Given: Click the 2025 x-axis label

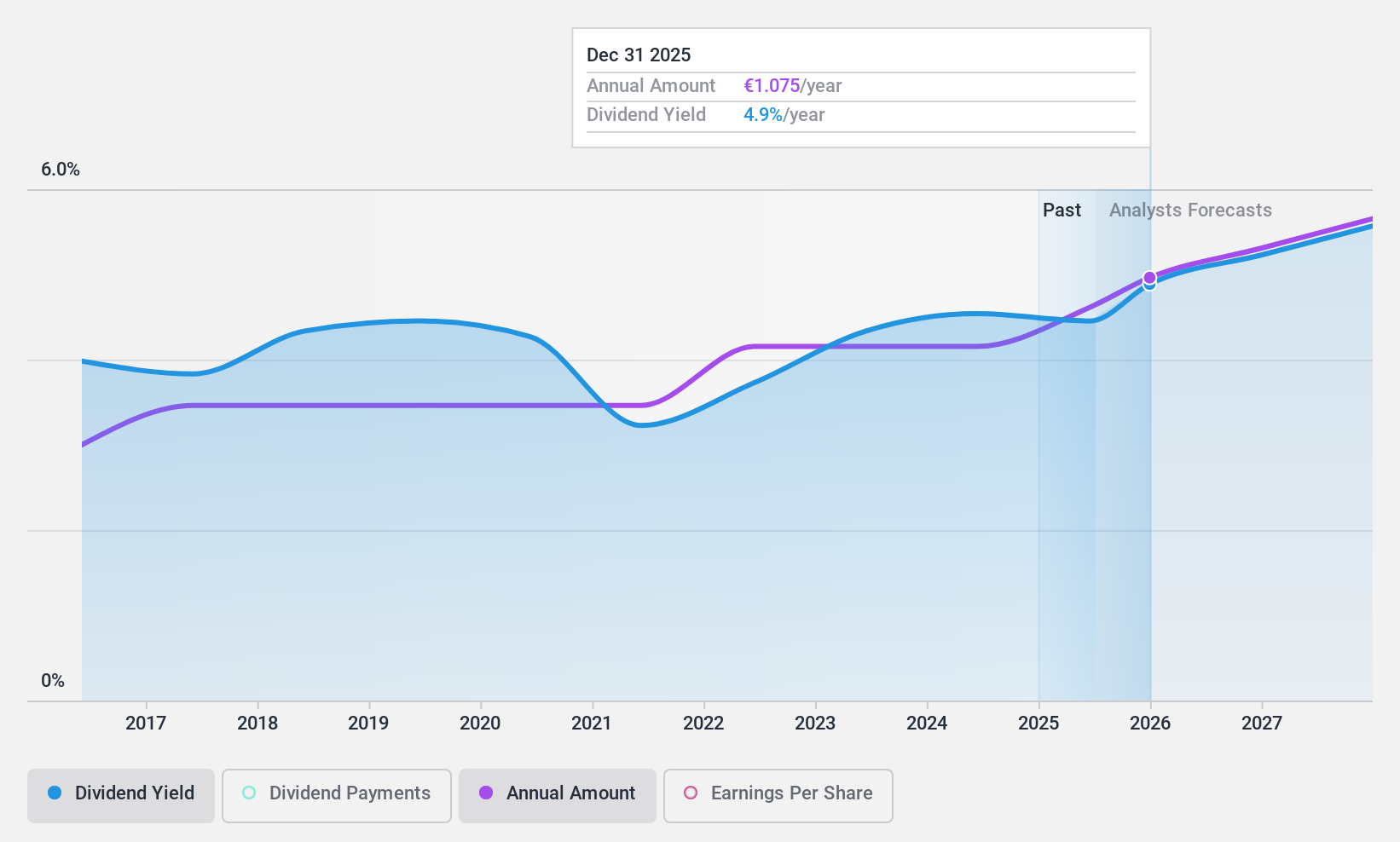Looking at the screenshot, I should pos(1038,724).
